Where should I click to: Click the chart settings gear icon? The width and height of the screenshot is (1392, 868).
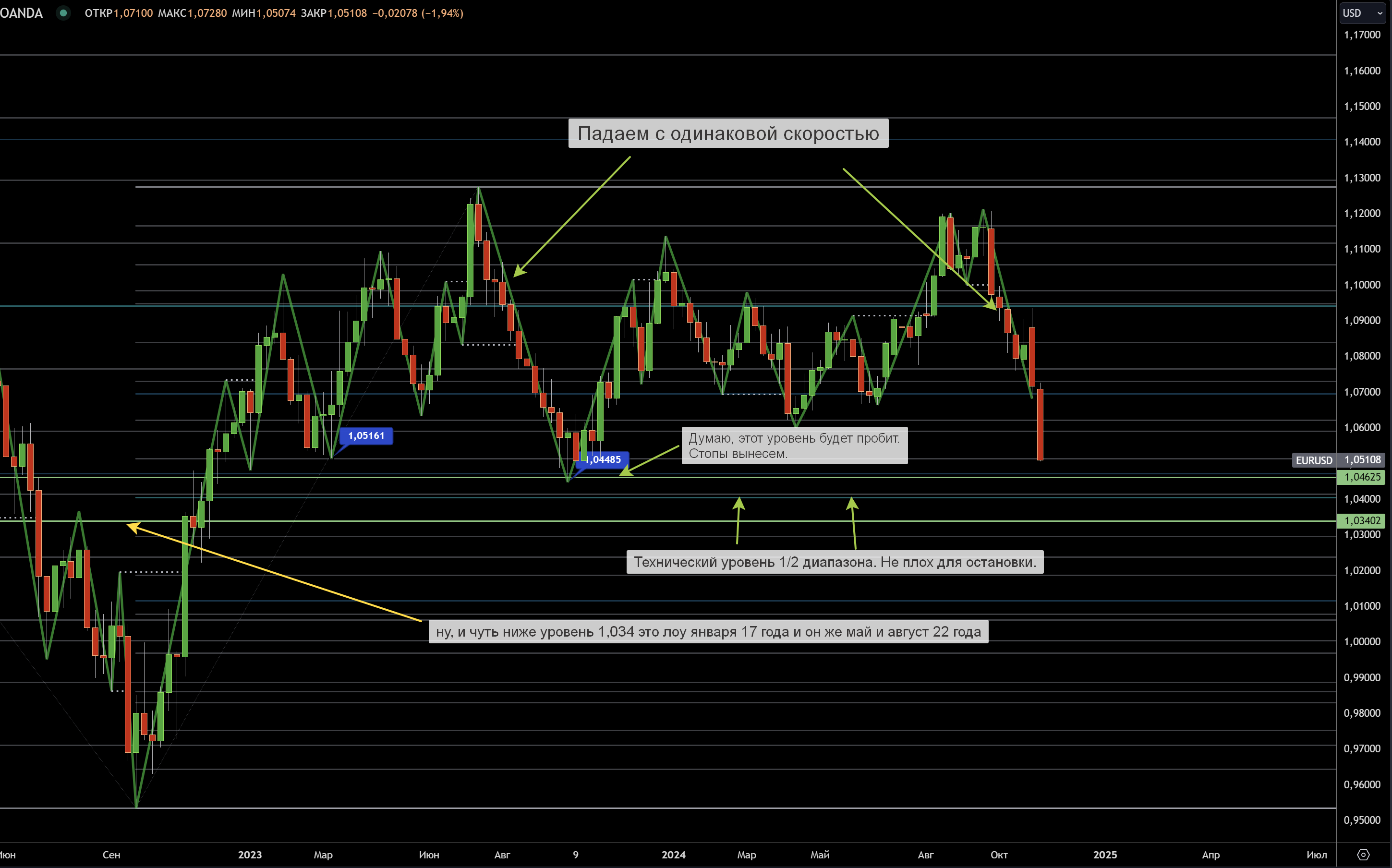(1363, 855)
